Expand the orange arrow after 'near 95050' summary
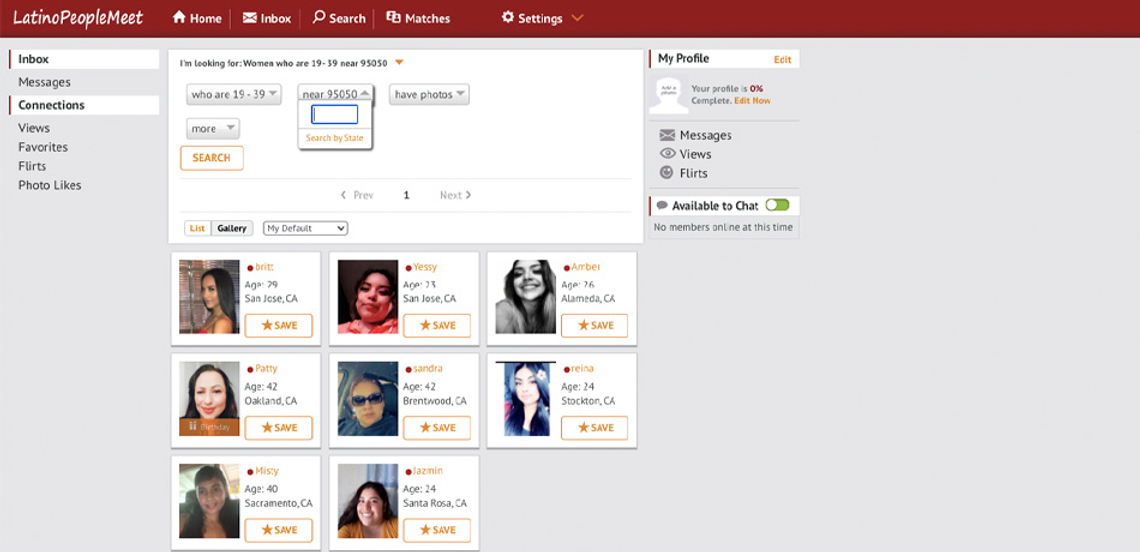The height and width of the screenshot is (552, 1140). [x=399, y=63]
